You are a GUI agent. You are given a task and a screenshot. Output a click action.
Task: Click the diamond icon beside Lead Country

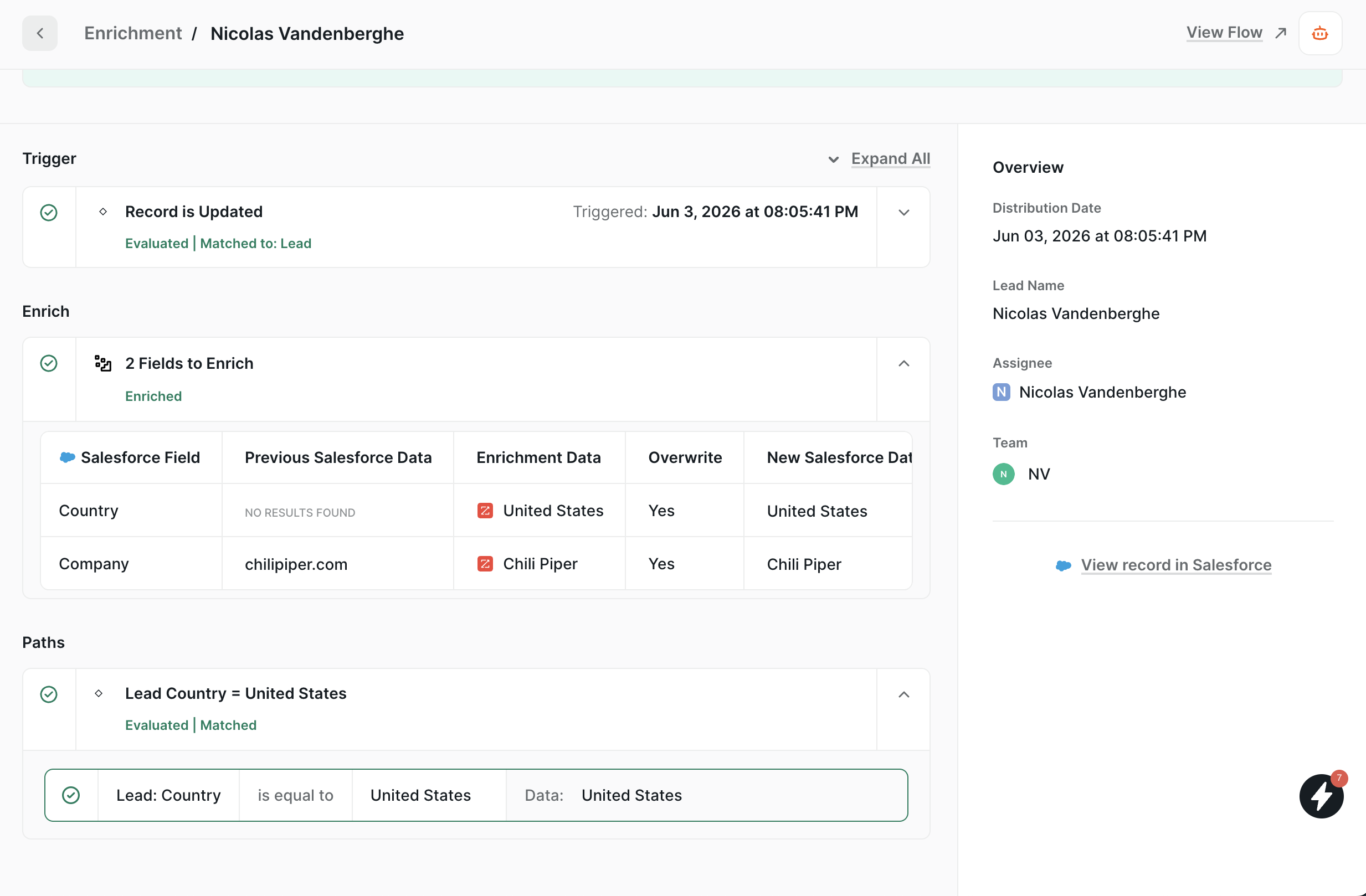pos(99,693)
